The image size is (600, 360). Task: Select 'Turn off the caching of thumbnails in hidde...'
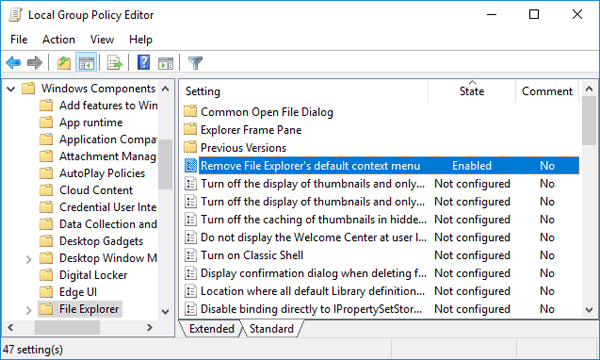tap(313, 219)
